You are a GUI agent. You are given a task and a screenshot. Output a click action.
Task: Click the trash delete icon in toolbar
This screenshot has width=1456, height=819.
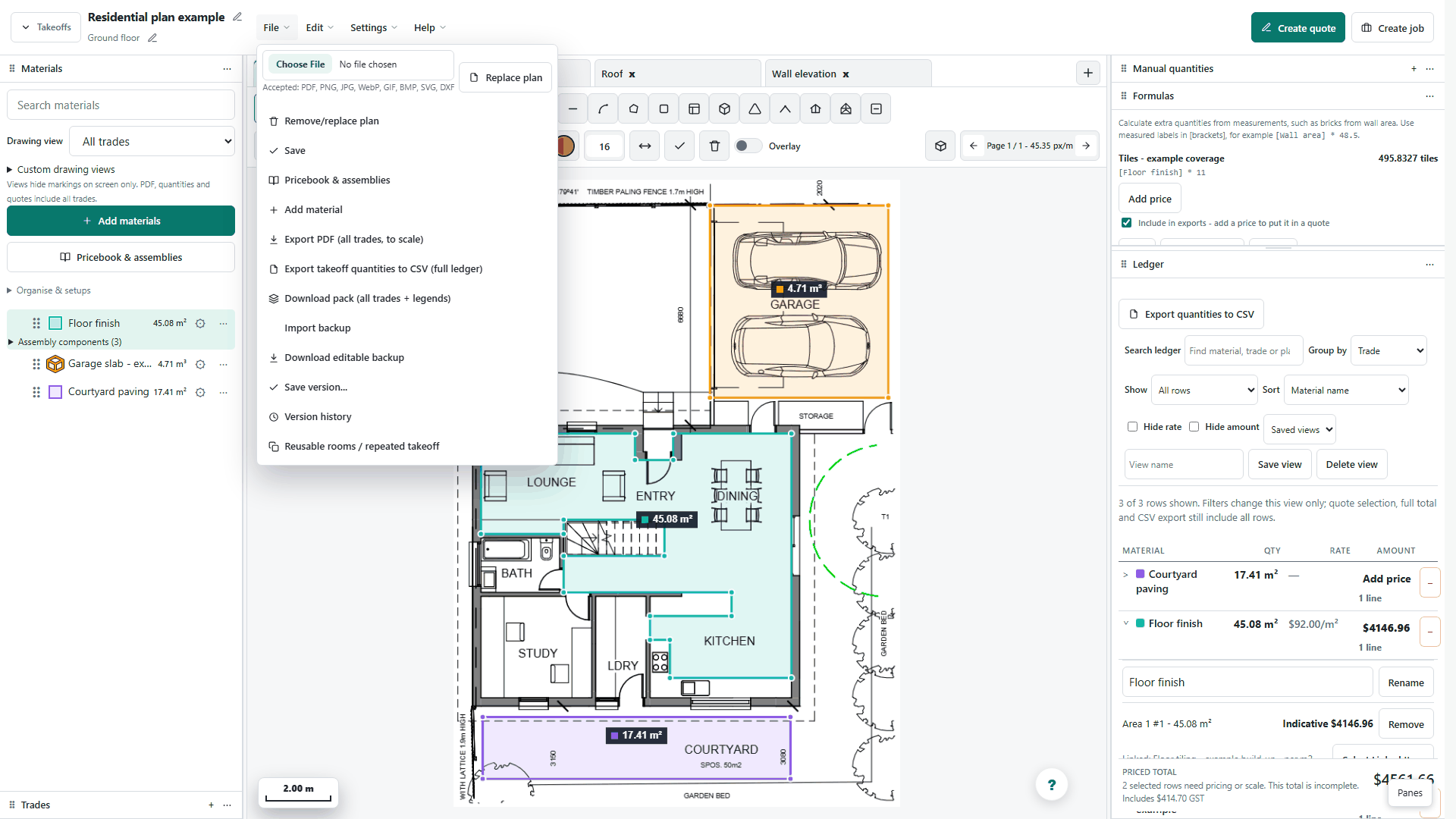coord(714,146)
